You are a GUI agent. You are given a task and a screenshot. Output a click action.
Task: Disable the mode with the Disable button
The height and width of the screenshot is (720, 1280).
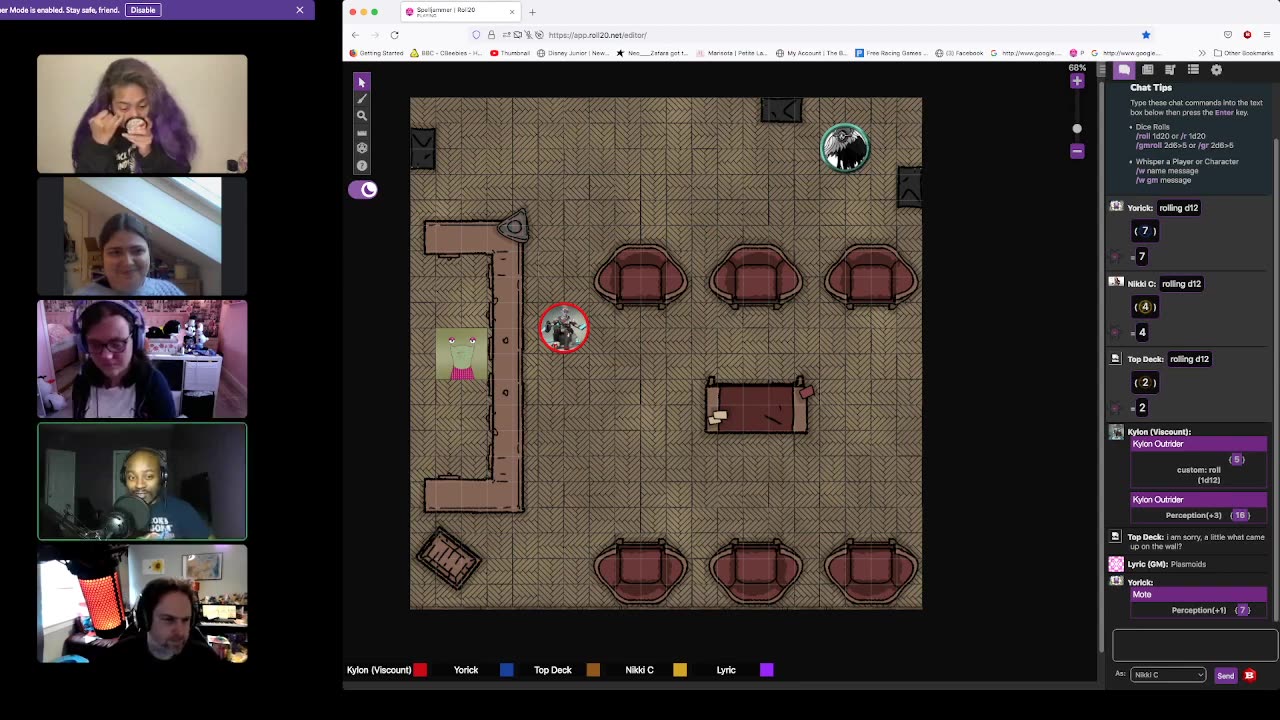click(143, 10)
